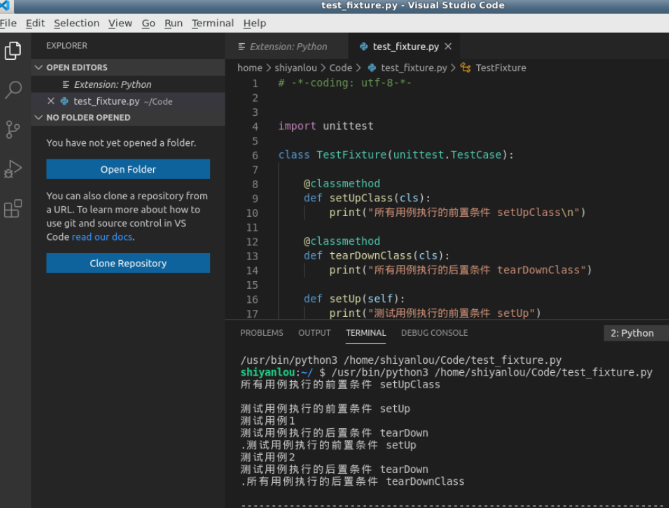Image resolution: width=669 pixels, height=508 pixels.
Task: Open the View menu
Action: (x=120, y=23)
